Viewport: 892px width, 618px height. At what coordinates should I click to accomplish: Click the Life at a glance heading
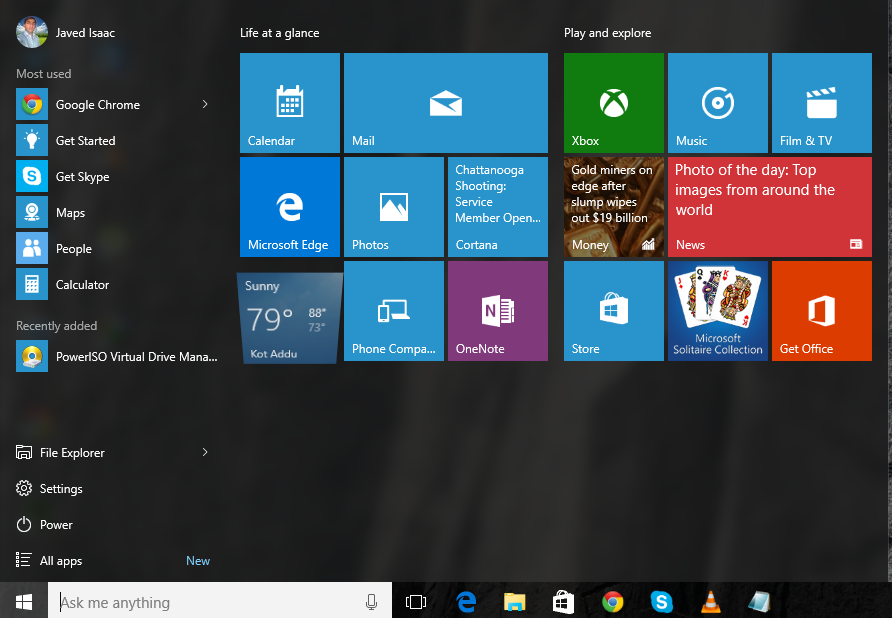(279, 33)
